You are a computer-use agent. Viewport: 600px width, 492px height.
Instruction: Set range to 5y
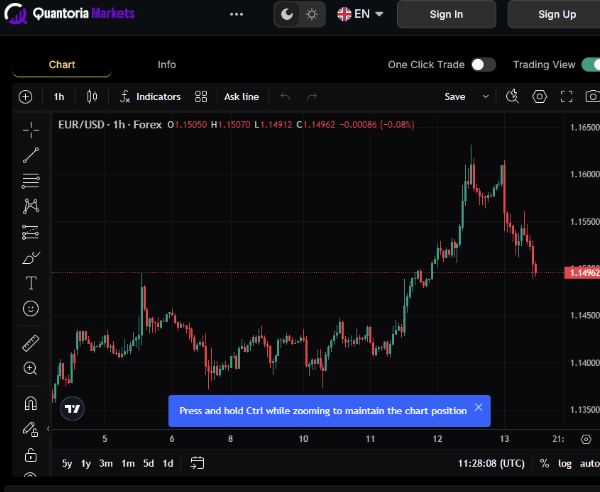[x=67, y=464]
